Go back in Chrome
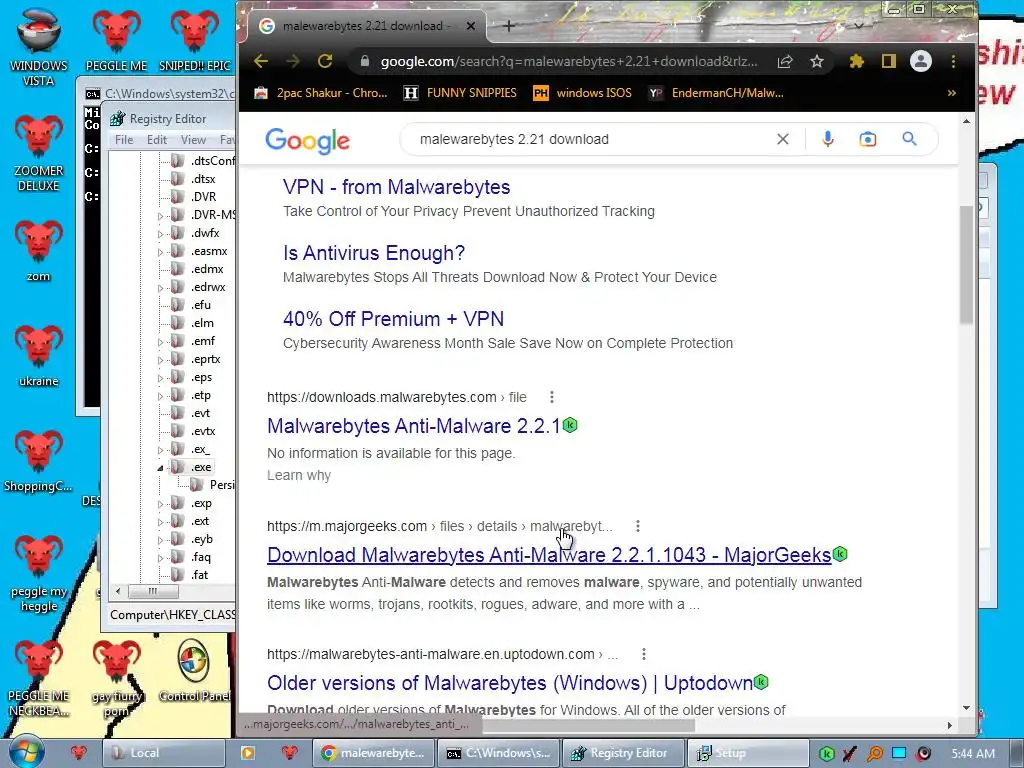 click(x=261, y=61)
